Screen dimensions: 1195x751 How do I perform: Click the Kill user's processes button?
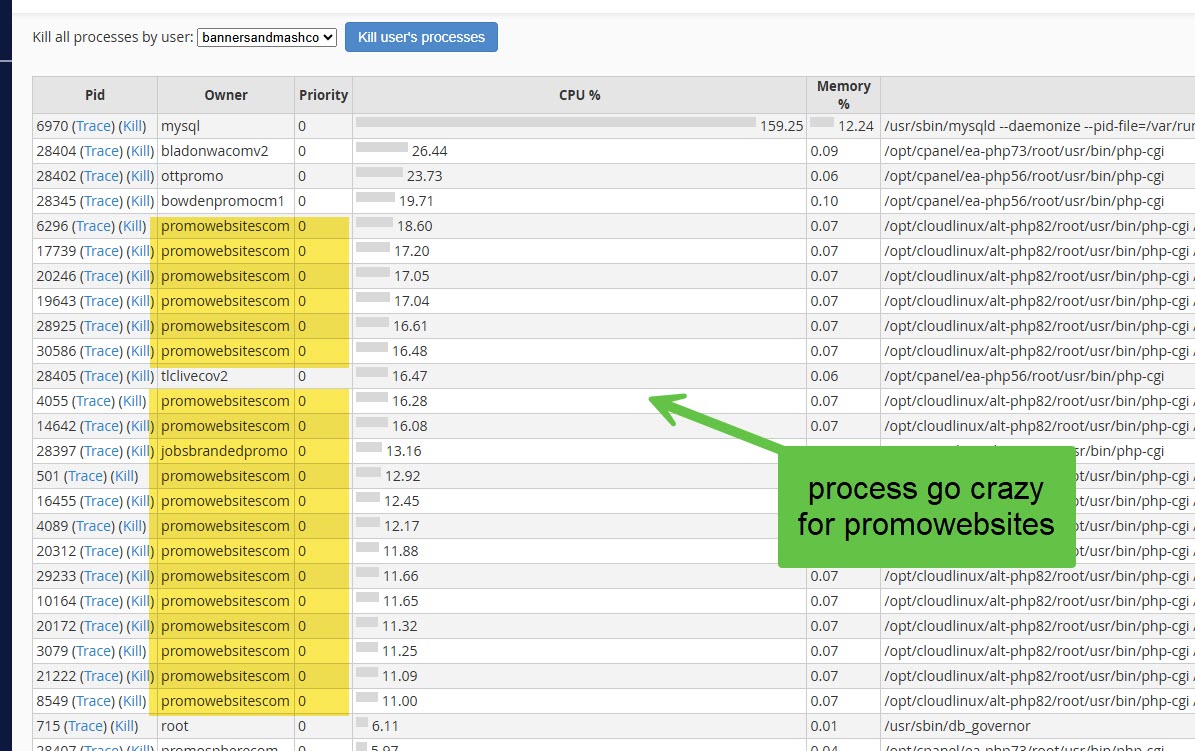421,37
